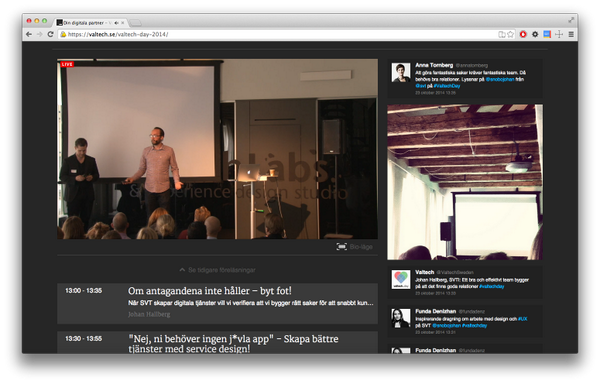Viewport: 600px width, 384px height.
Task: Click speaker name Johan Hallberg
Action: pos(149,314)
